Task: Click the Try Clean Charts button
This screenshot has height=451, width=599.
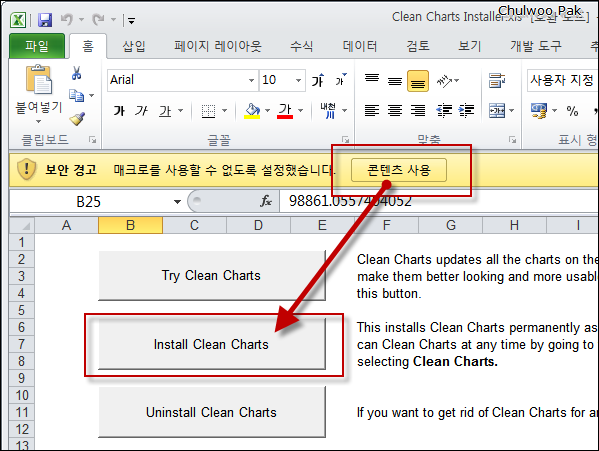Action: pos(212,275)
